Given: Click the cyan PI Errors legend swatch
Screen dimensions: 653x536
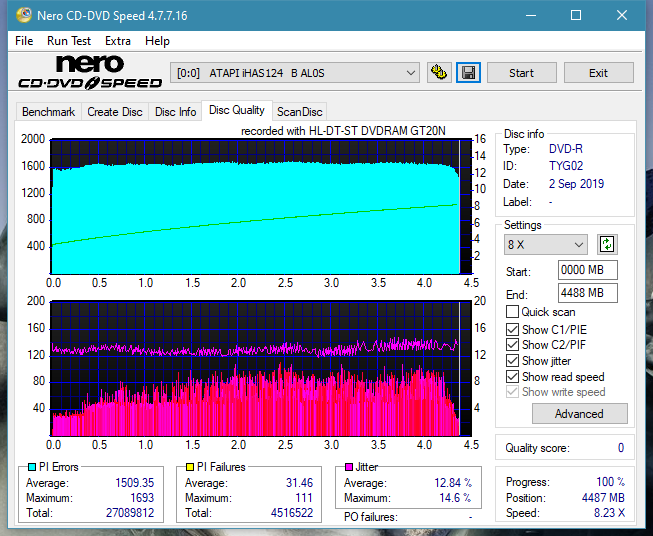Looking at the screenshot, I should coord(32,467).
